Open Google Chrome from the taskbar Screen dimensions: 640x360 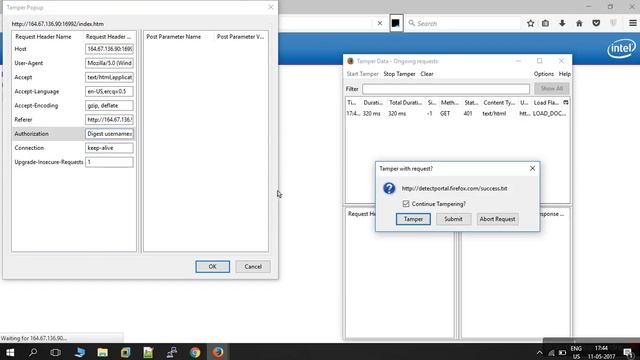195,352
